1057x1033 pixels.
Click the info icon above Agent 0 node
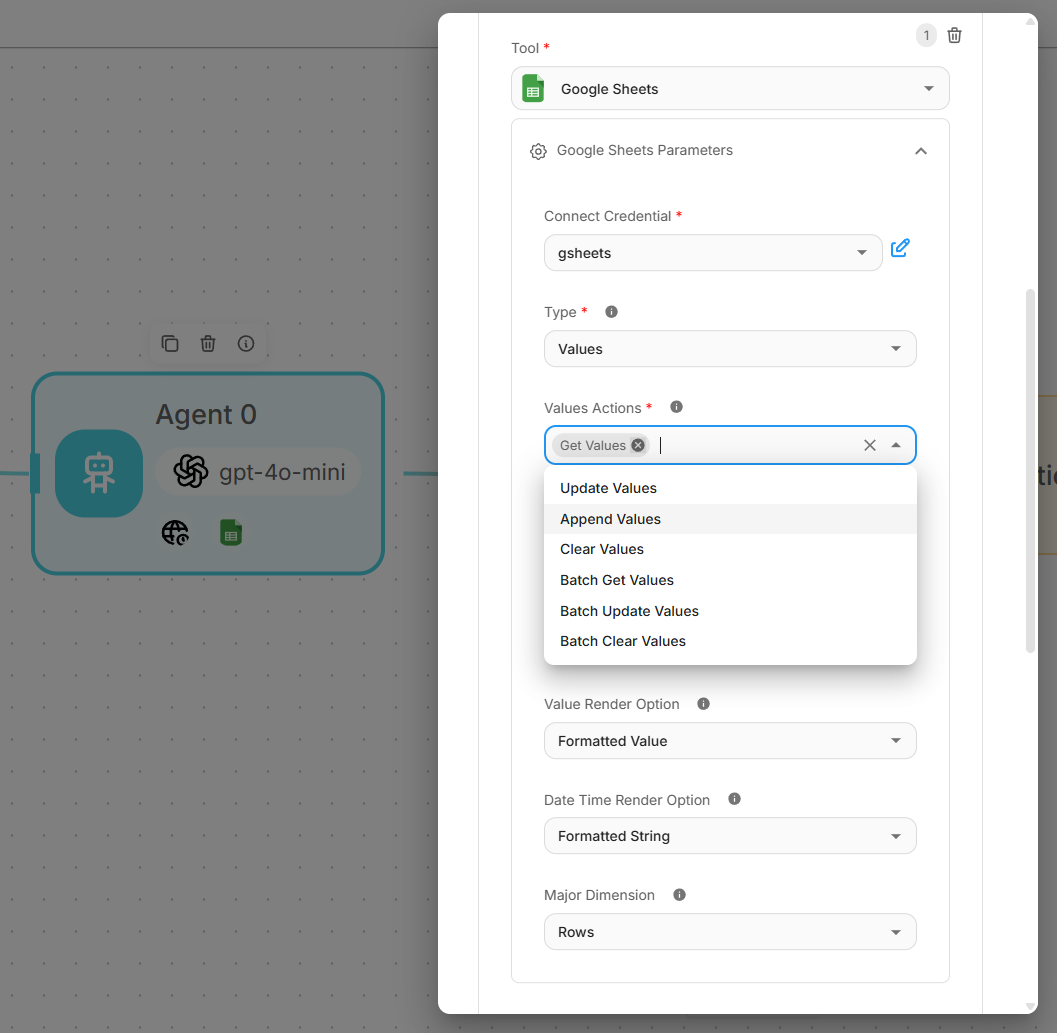click(x=246, y=344)
